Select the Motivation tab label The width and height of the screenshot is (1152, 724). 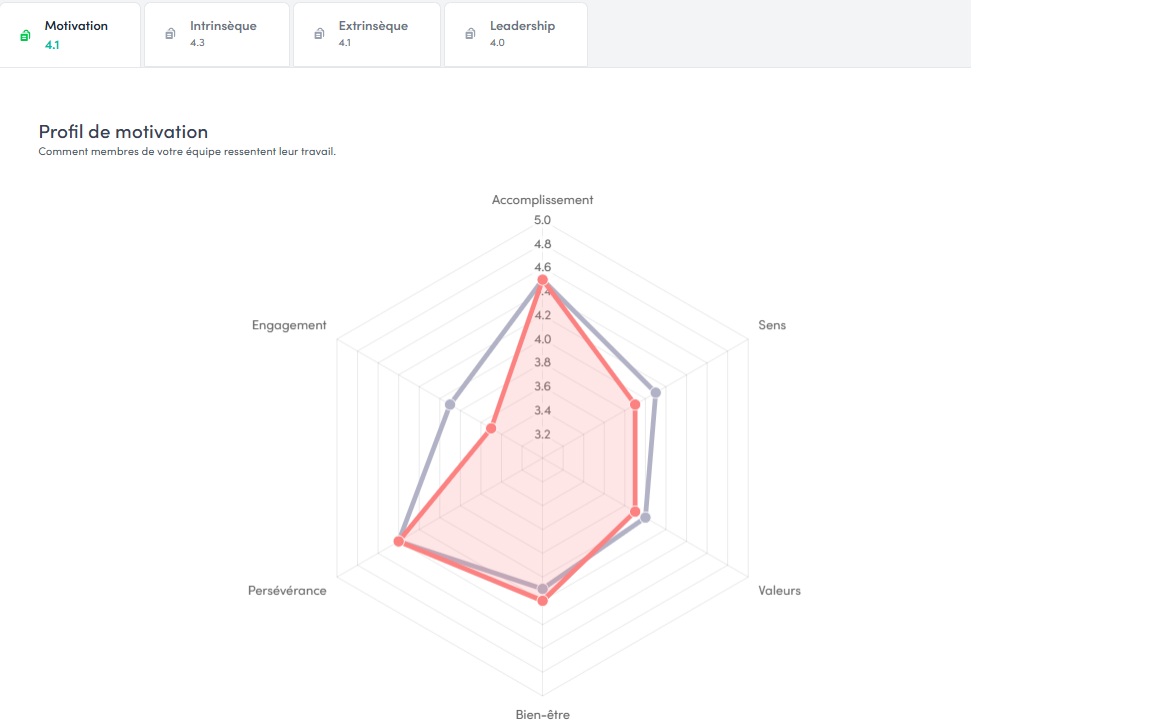[76, 26]
